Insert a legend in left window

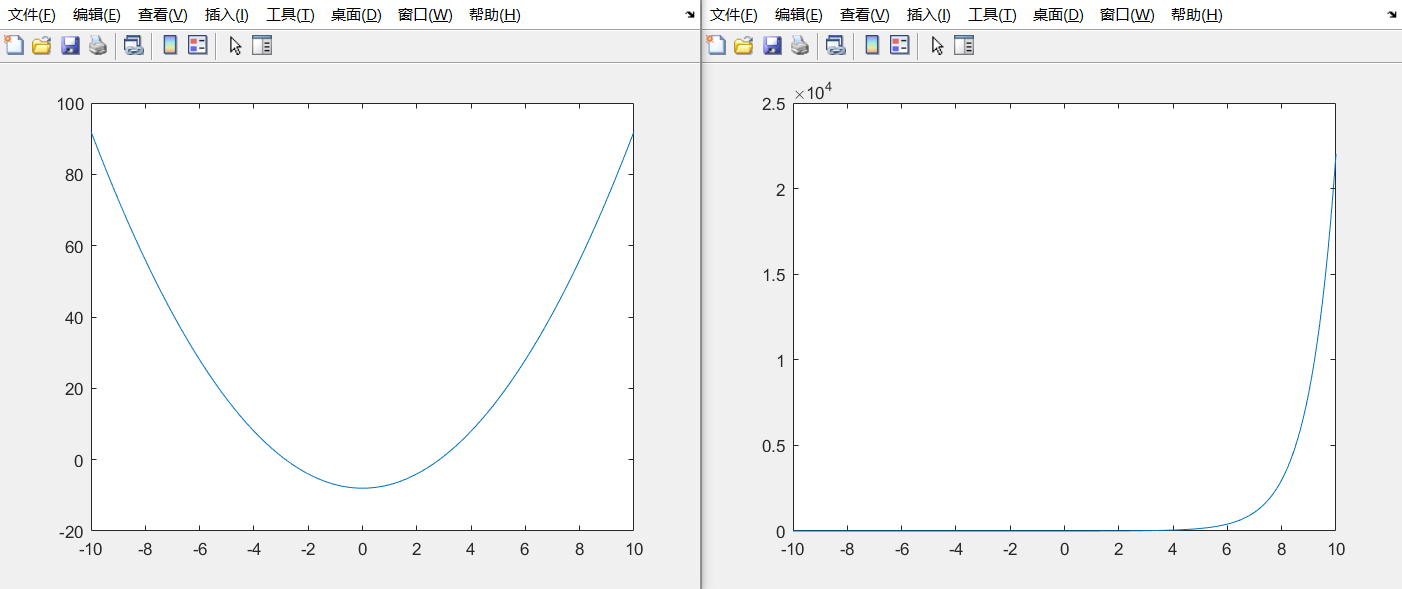(198, 45)
